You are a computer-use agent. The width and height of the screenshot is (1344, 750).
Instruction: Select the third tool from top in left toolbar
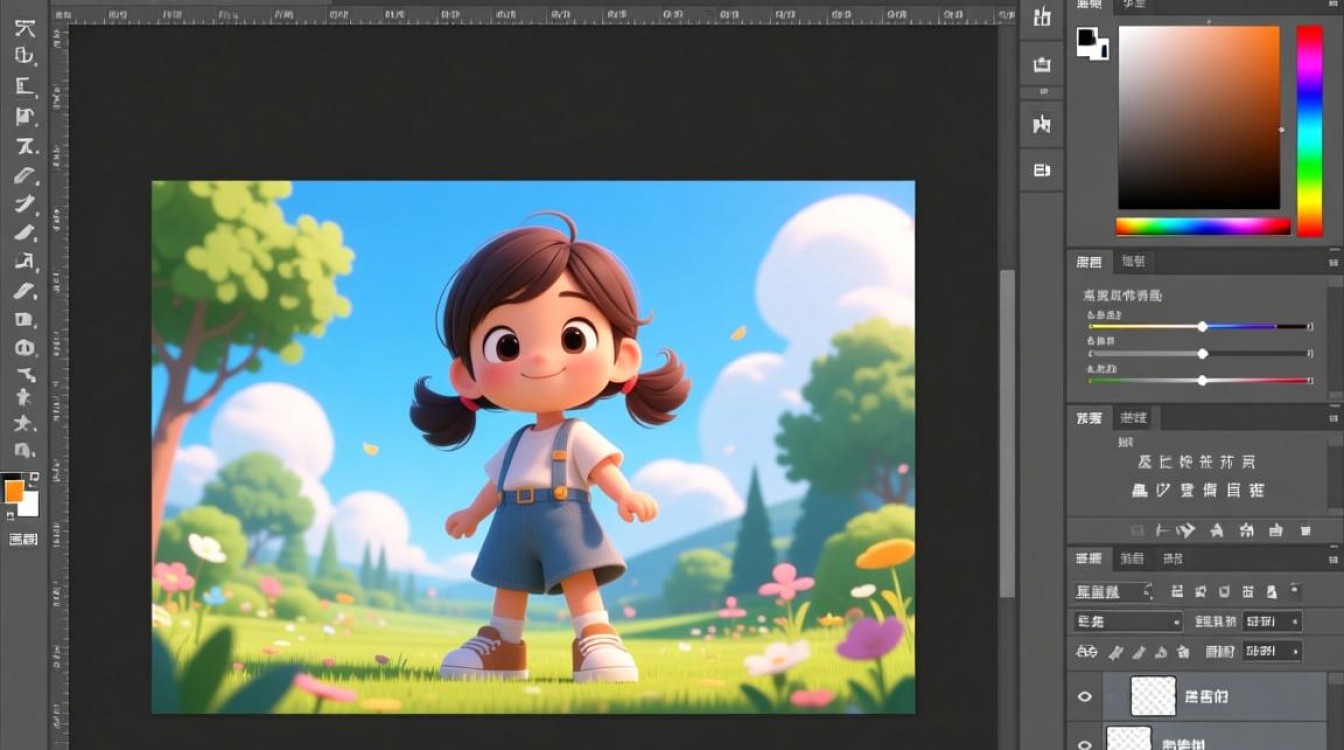[25, 86]
